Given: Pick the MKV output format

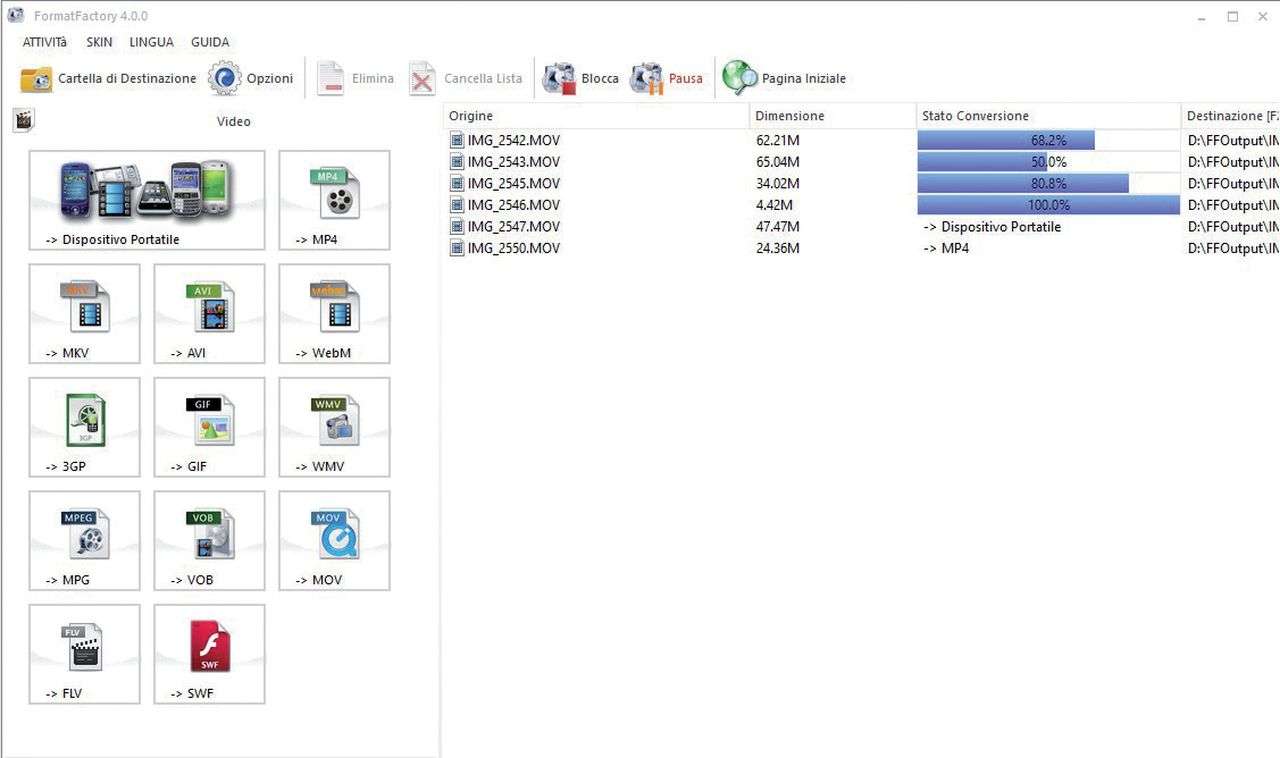Looking at the screenshot, I should [x=84, y=313].
